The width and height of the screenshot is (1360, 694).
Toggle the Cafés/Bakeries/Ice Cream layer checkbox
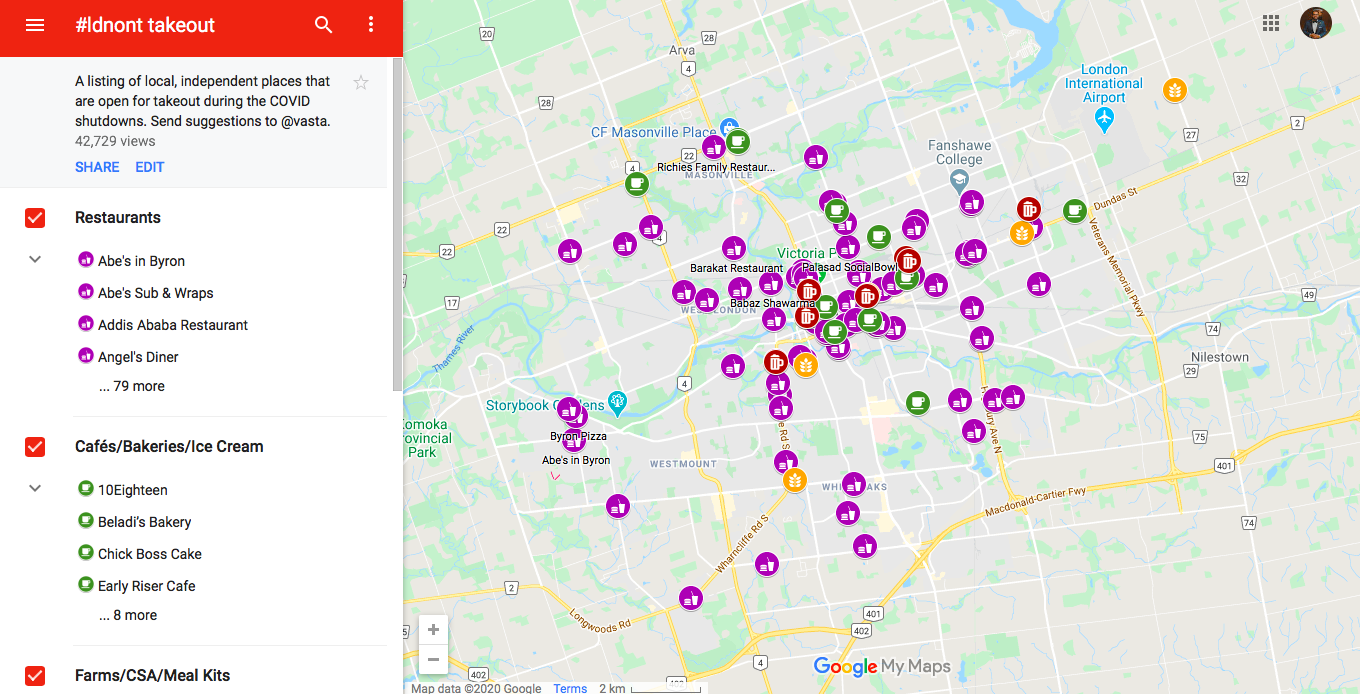click(x=35, y=447)
